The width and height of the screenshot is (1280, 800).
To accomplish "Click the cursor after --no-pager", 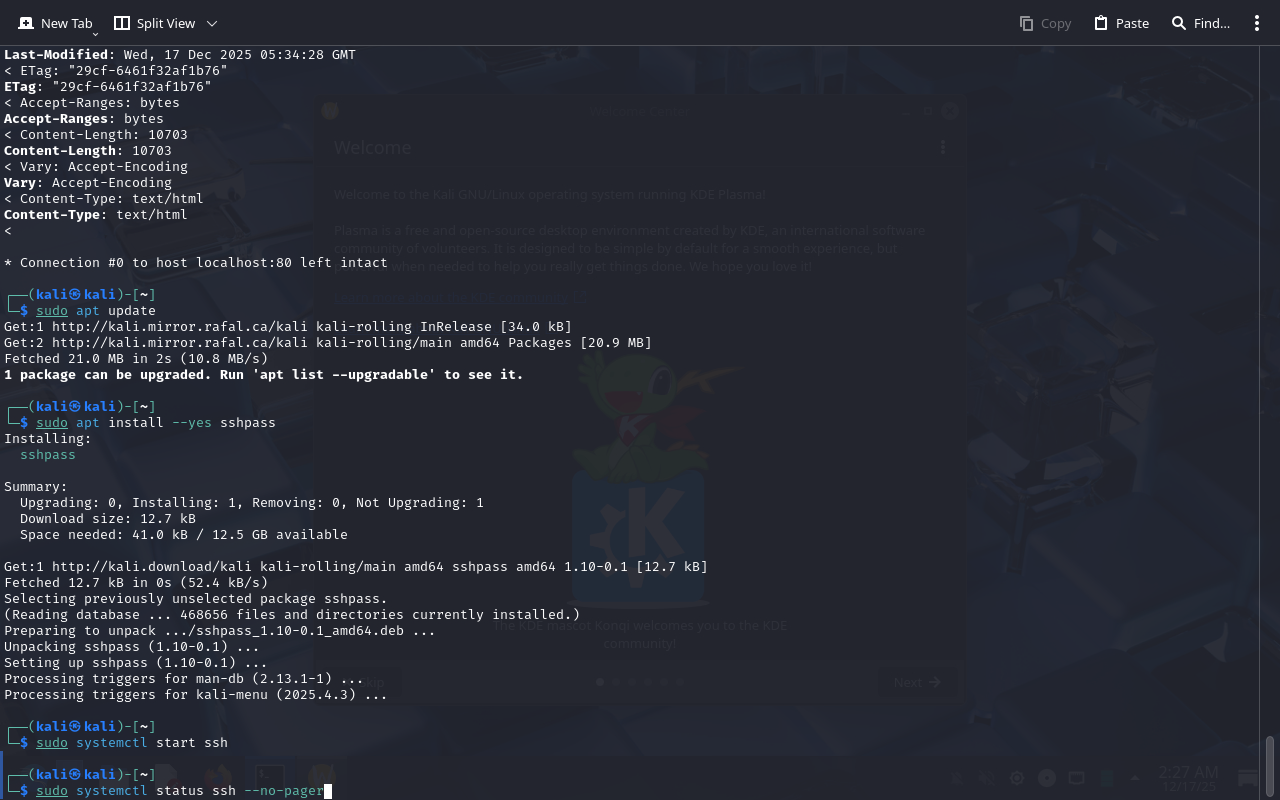I will (328, 791).
